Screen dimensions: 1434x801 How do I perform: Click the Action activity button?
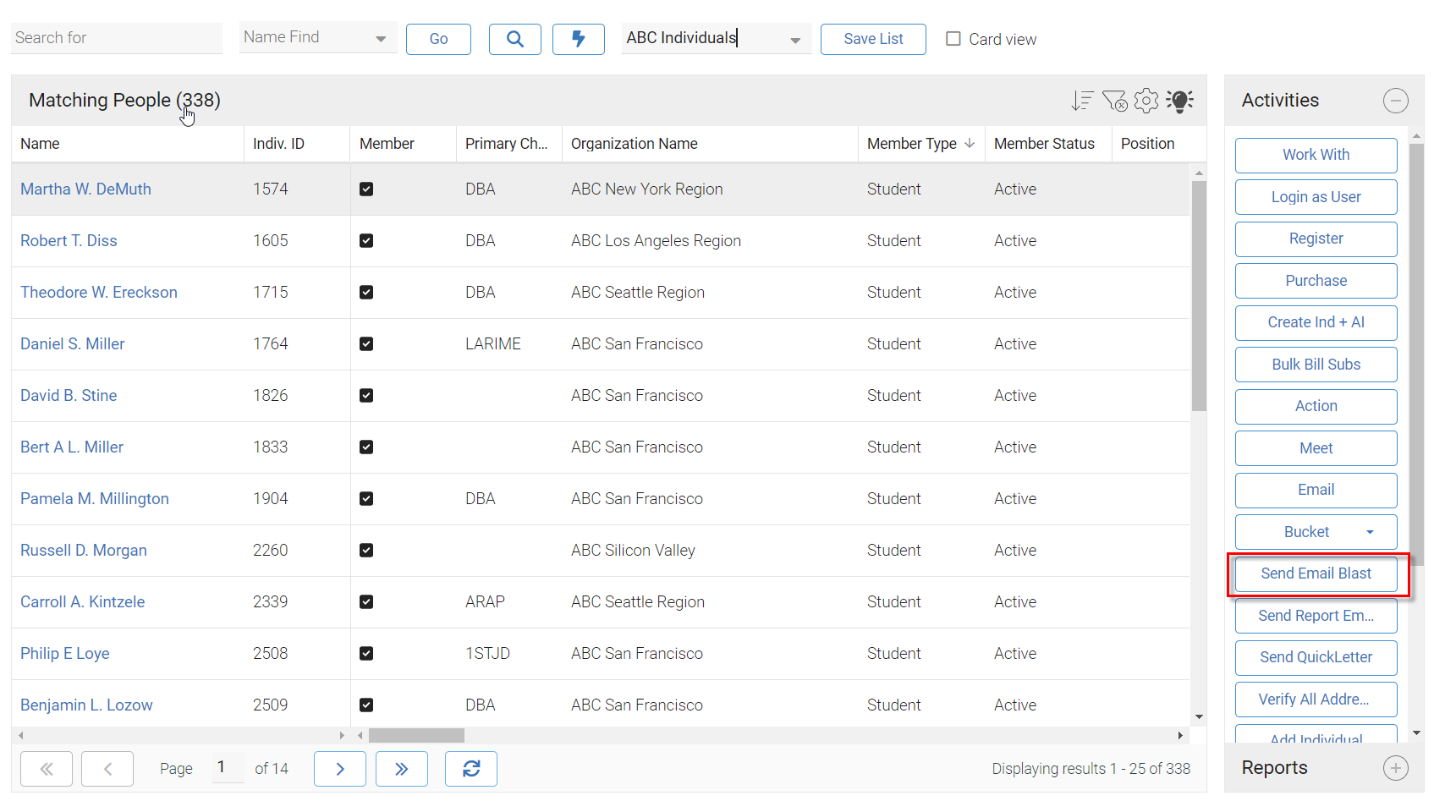click(1316, 406)
